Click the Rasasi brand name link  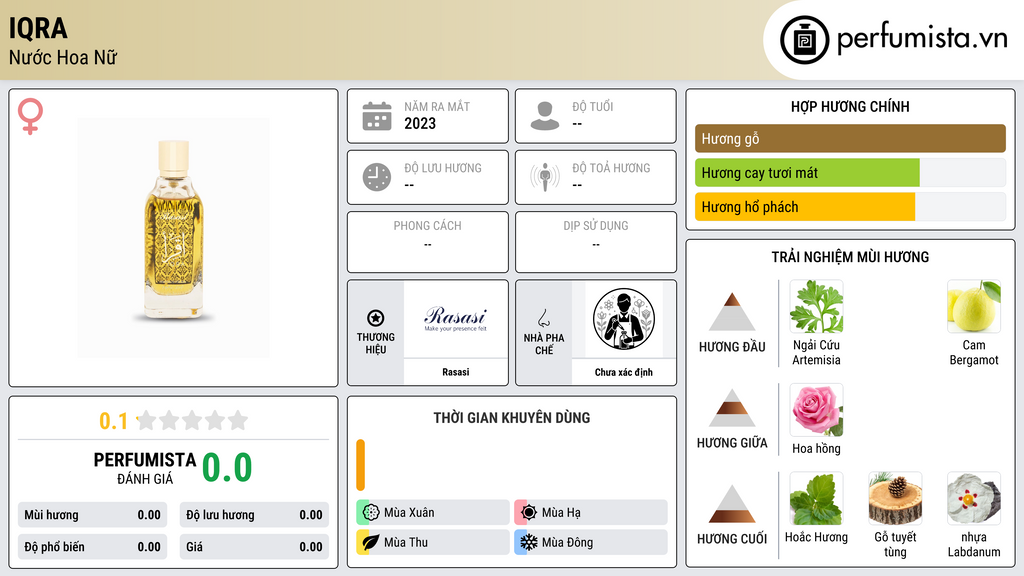pyautogui.click(x=456, y=372)
